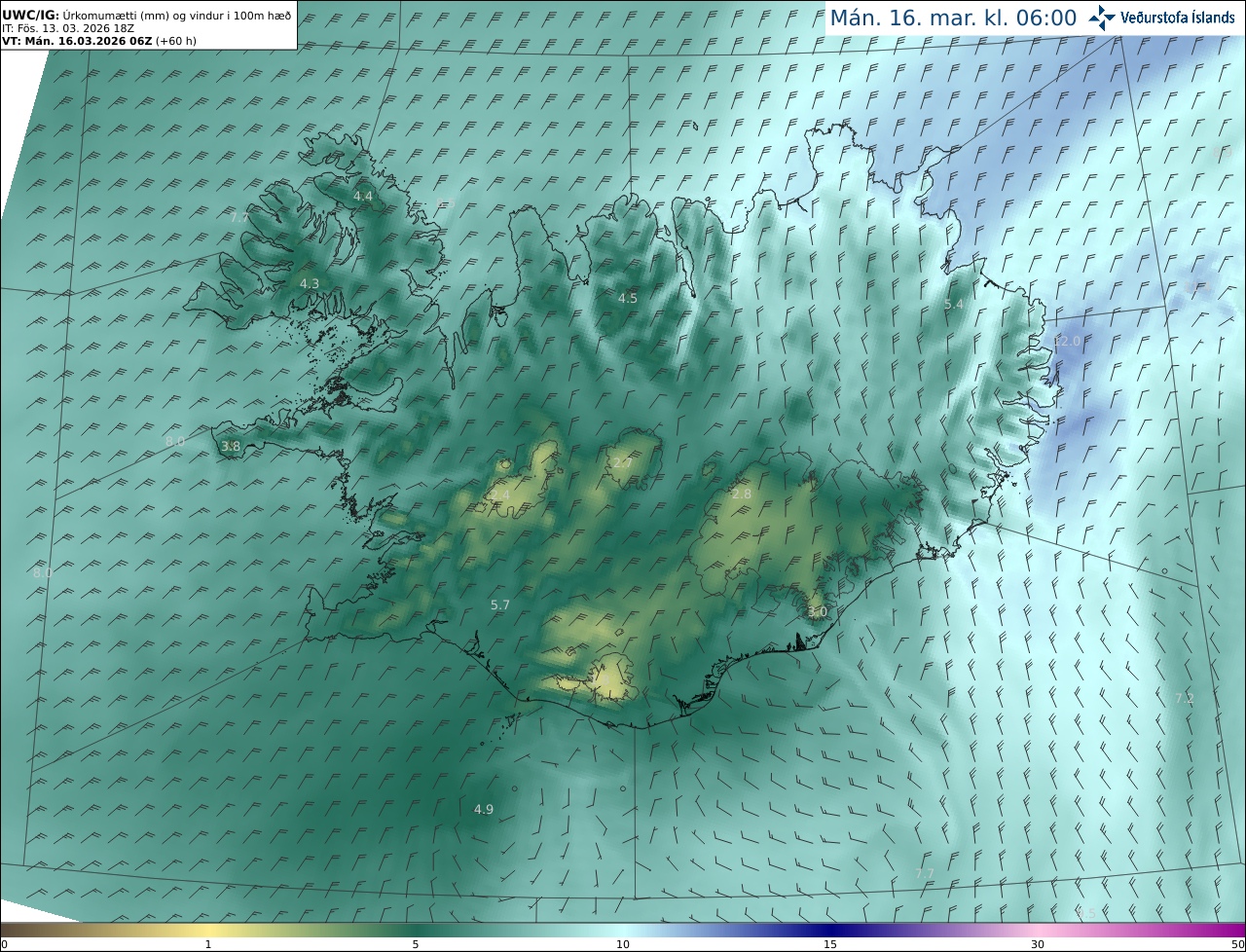Select the 'UWC/IG: Úrkomumætti (mm)' title line
This screenshot has width=1246, height=952.
tap(146, 16)
